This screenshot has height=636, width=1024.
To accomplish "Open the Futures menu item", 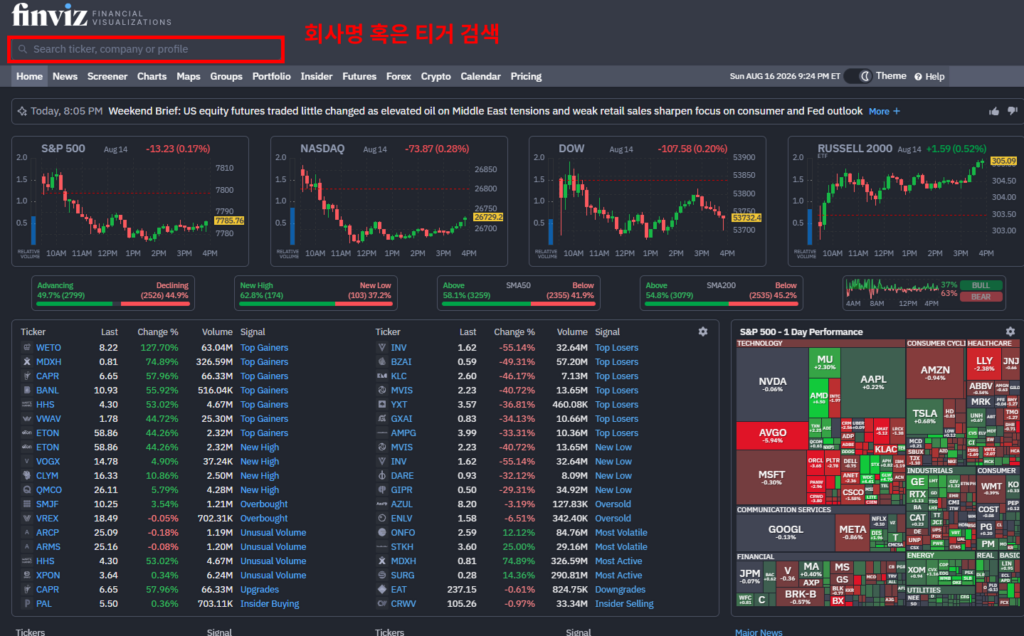I will [359, 76].
